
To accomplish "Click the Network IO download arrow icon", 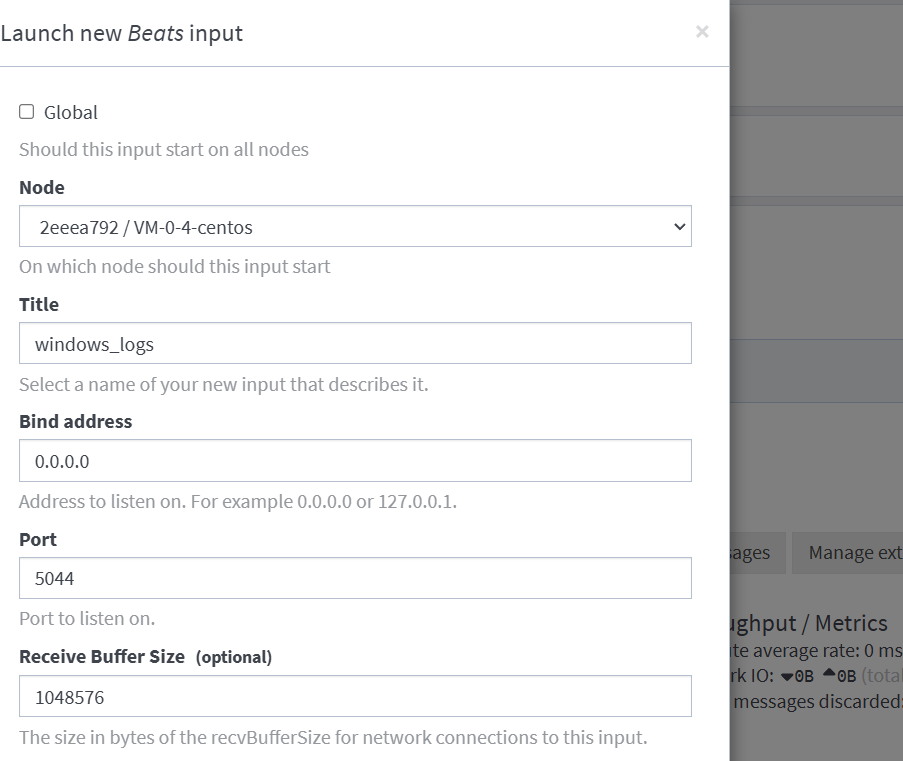I will click(787, 677).
